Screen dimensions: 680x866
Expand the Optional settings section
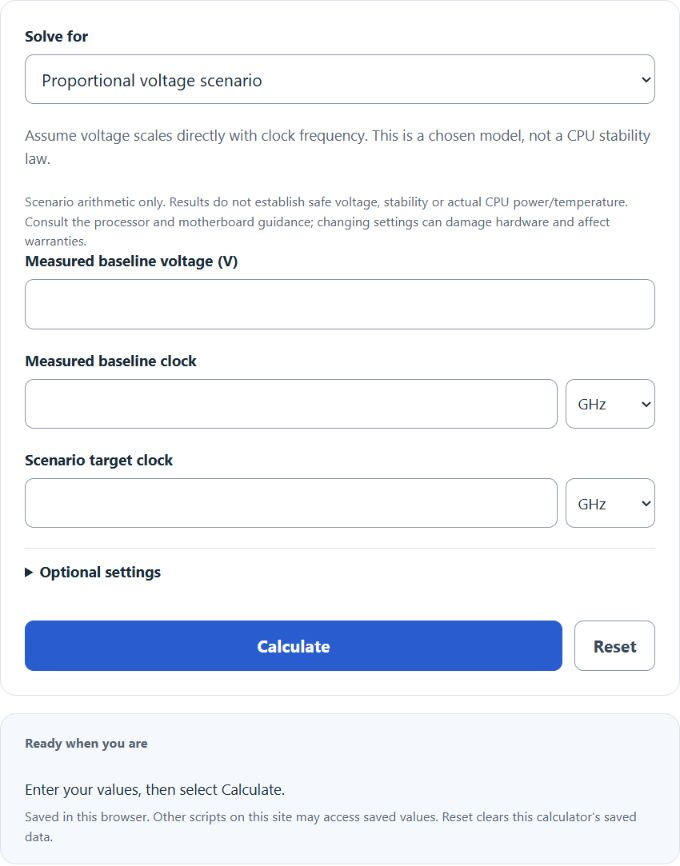point(93,572)
